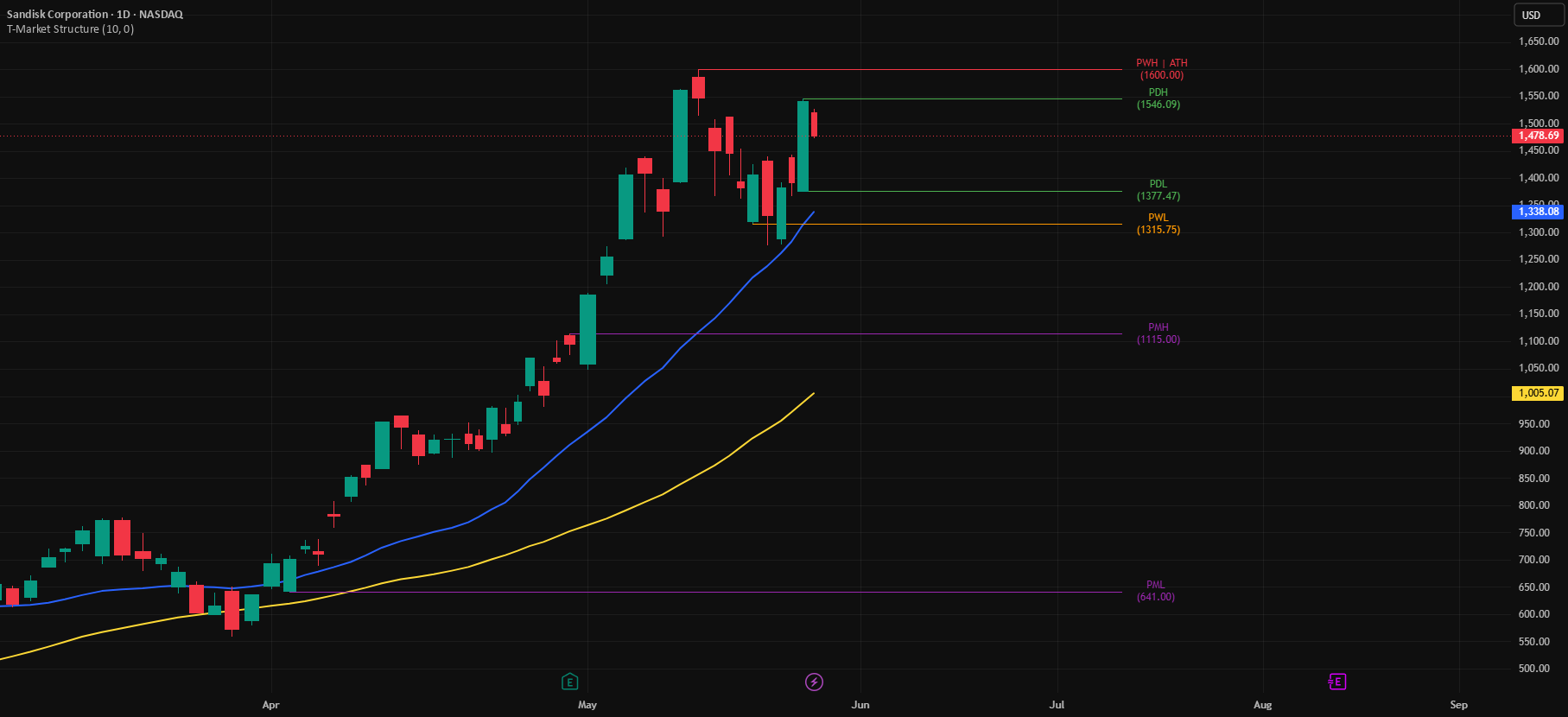Click the green earnings E icon near May
The image size is (1568, 717).
569,682
